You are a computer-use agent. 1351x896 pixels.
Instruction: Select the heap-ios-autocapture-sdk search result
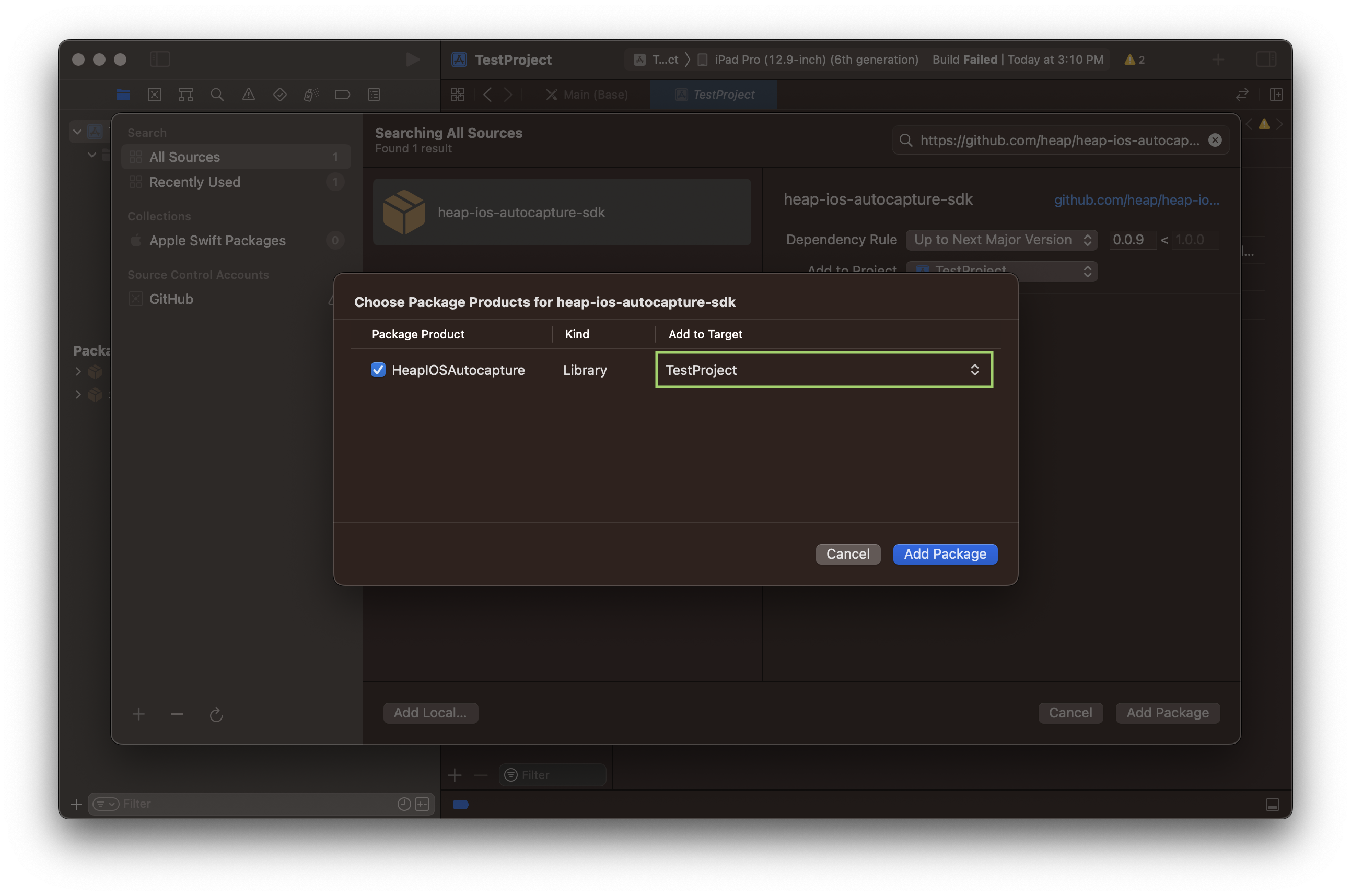(562, 212)
